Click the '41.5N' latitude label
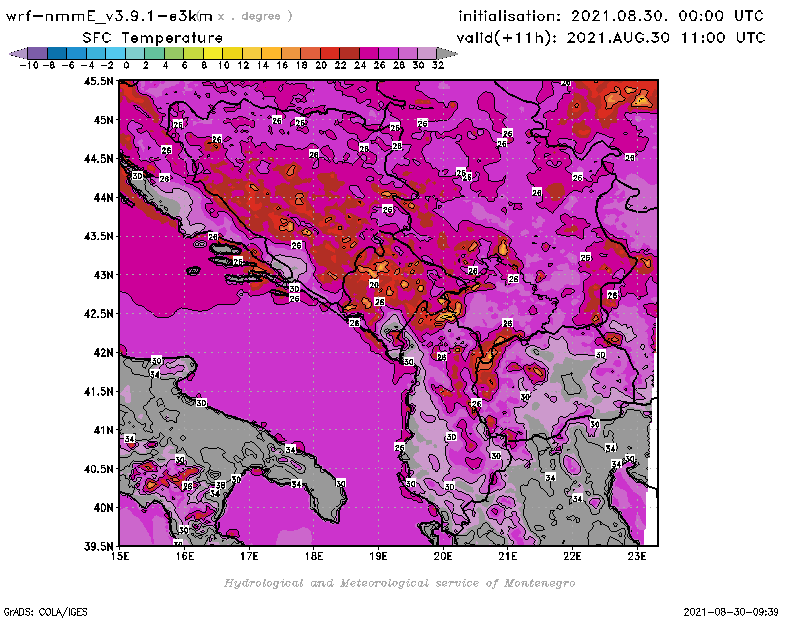 click(98, 391)
